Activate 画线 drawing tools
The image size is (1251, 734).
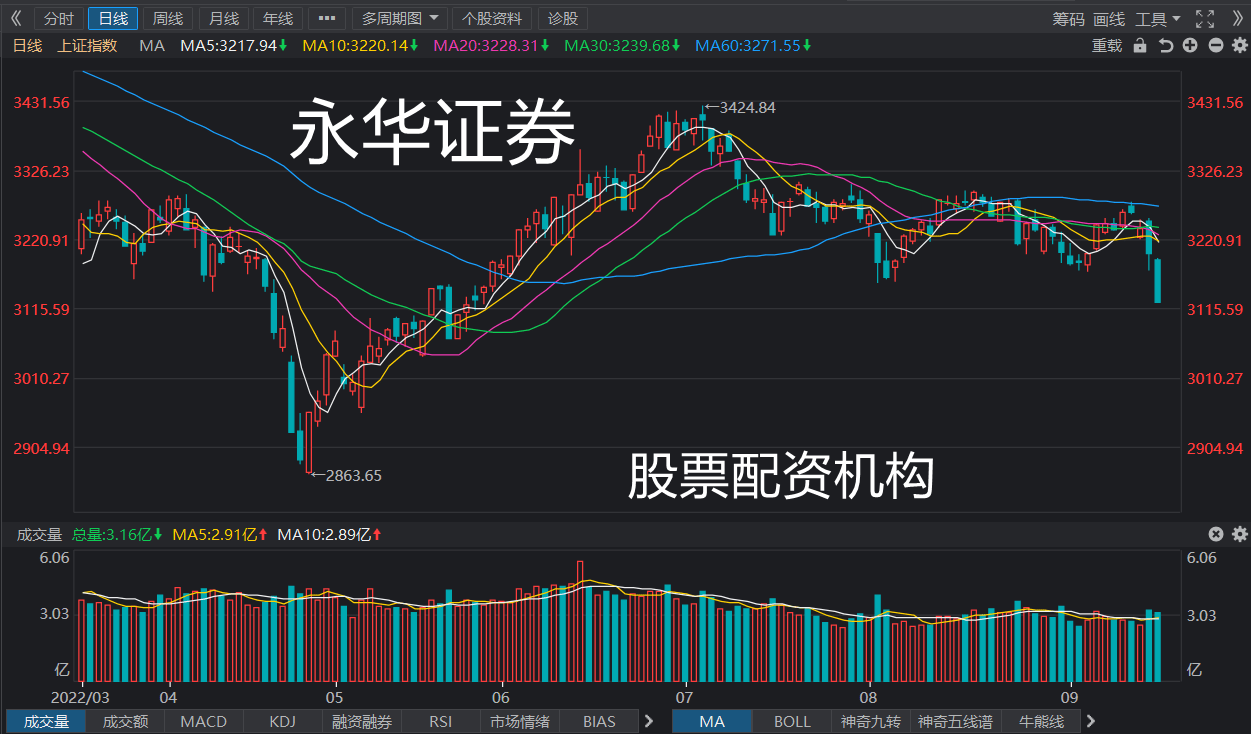pyautogui.click(x=1108, y=19)
